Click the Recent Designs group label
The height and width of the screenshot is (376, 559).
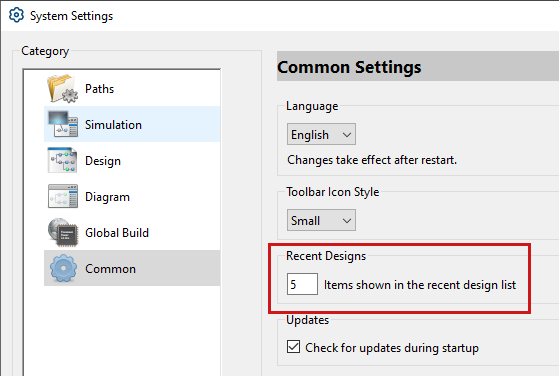coord(326,256)
